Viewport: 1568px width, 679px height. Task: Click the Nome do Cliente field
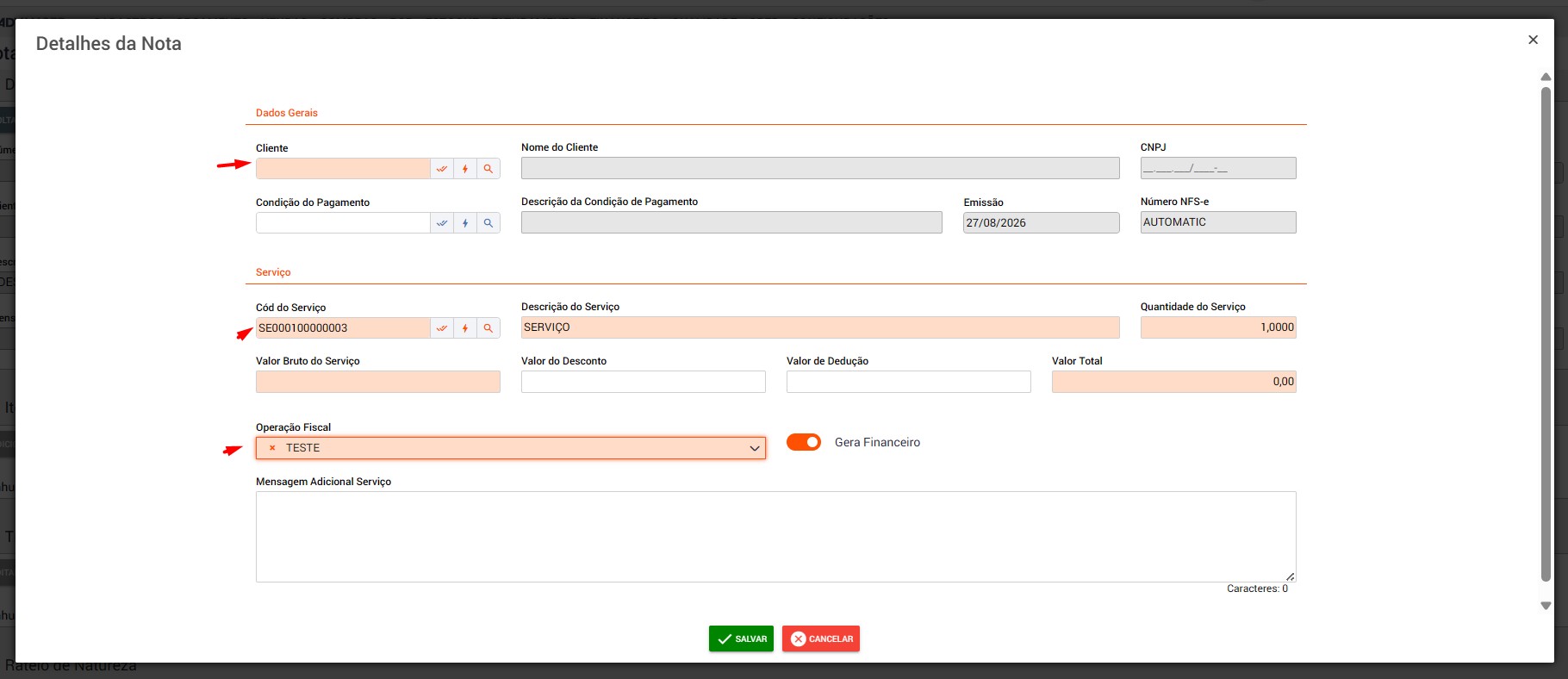coord(820,168)
